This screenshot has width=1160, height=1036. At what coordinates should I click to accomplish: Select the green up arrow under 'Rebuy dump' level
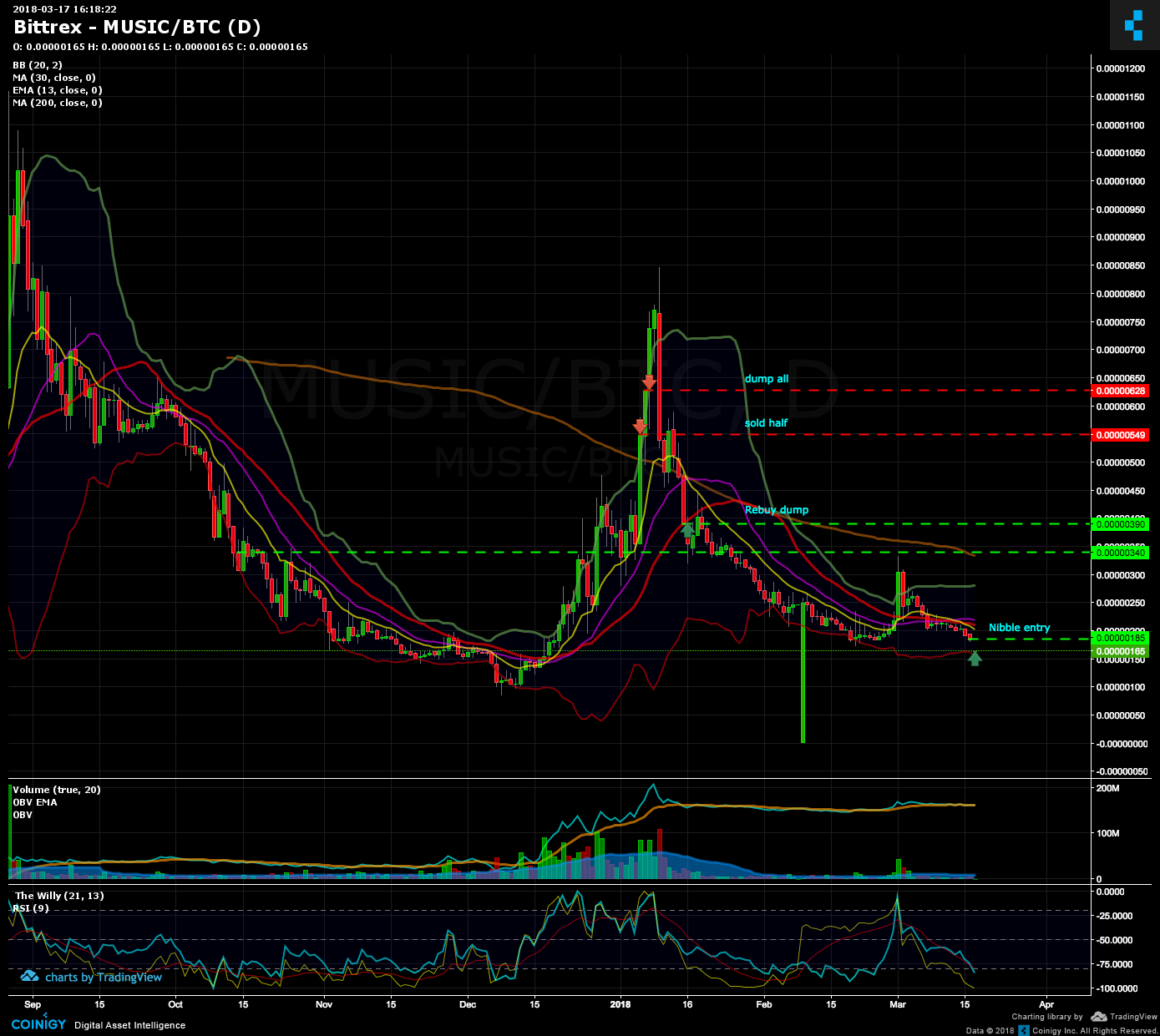(x=686, y=528)
